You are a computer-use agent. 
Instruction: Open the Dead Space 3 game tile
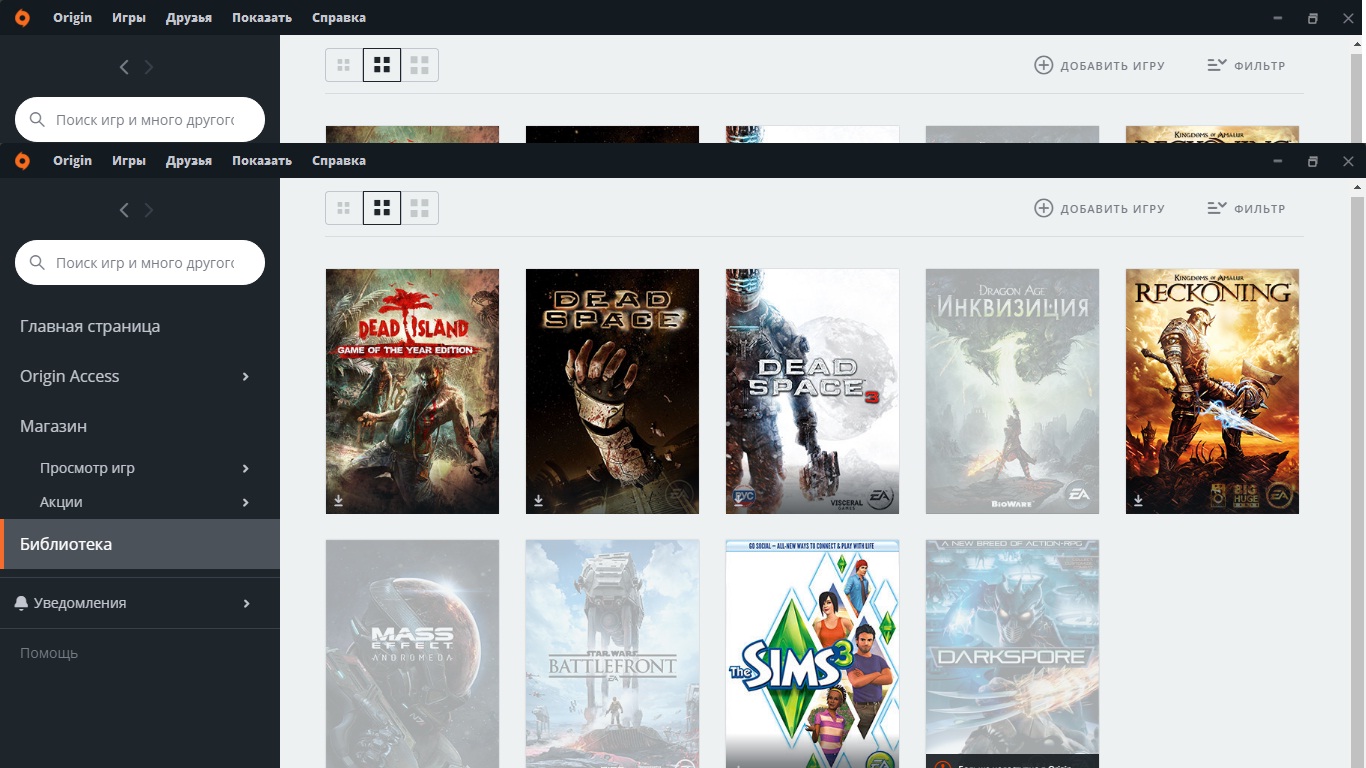[812, 391]
